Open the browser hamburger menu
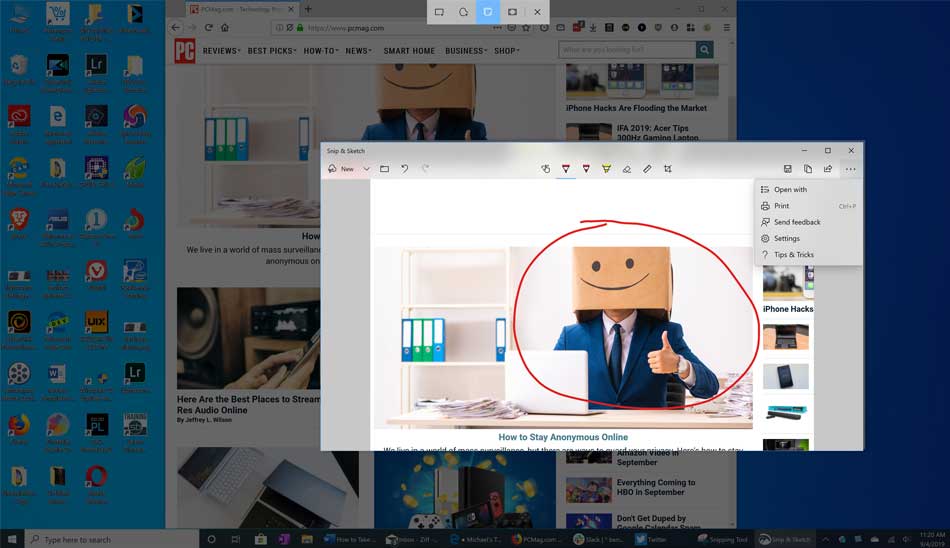The width and height of the screenshot is (950, 548). tap(726, 28)
